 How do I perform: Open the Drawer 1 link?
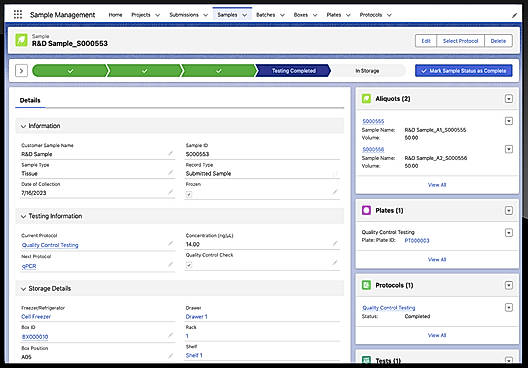tap(197, 316)
